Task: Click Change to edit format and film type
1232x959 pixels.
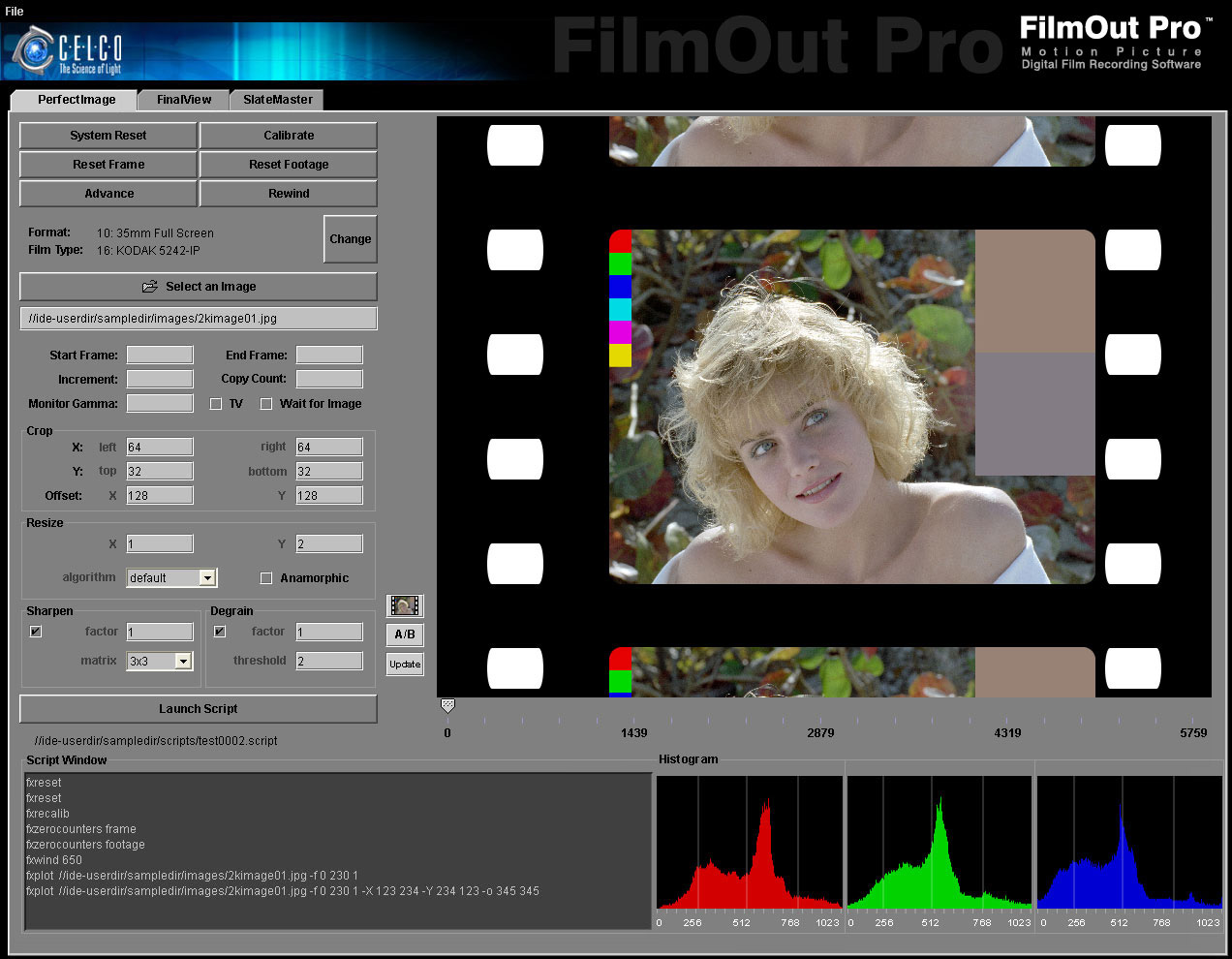Action: pos(351,239)
